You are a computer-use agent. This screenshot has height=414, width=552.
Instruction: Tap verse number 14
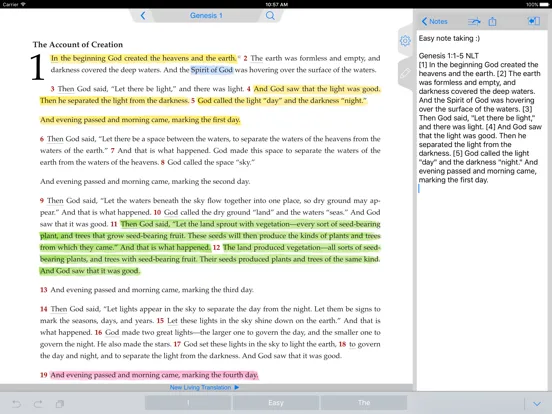[44, 309]
